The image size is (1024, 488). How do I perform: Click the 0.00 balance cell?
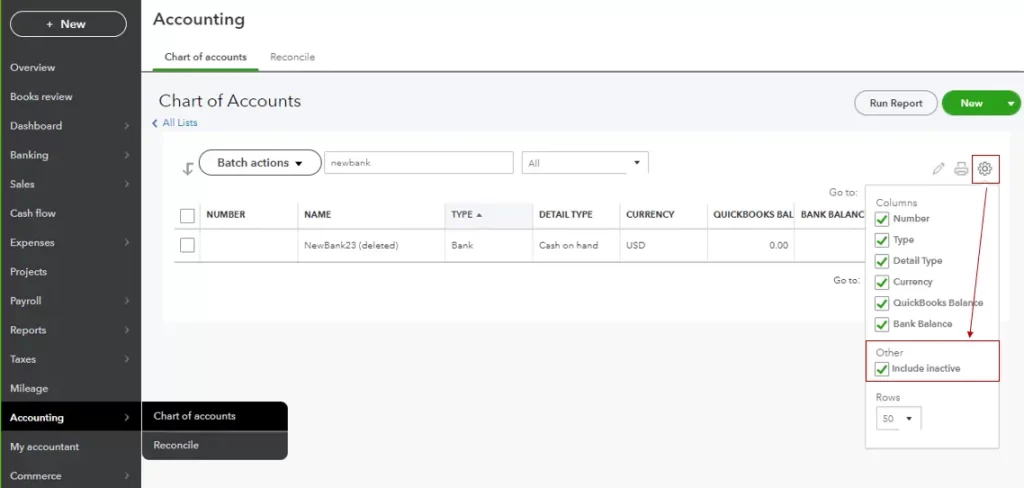tap(778, 246)
